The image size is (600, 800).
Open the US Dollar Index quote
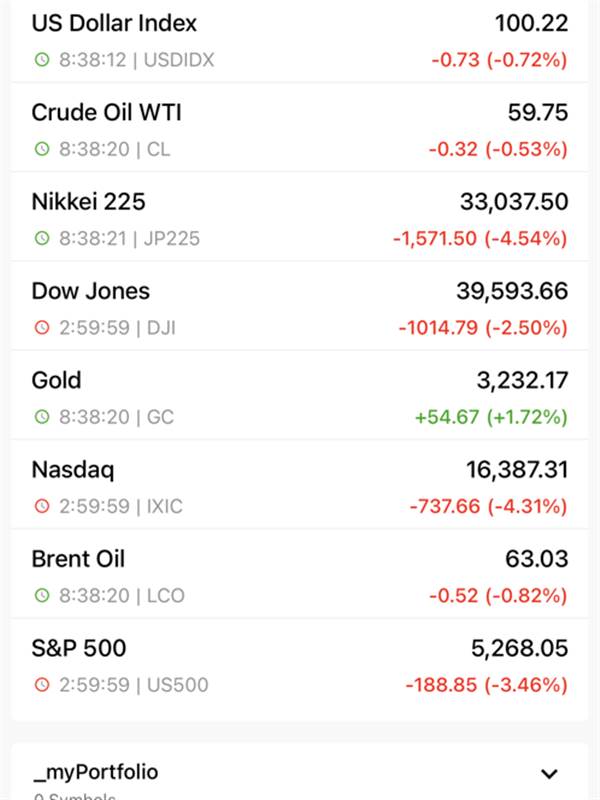tap(300, 41)
